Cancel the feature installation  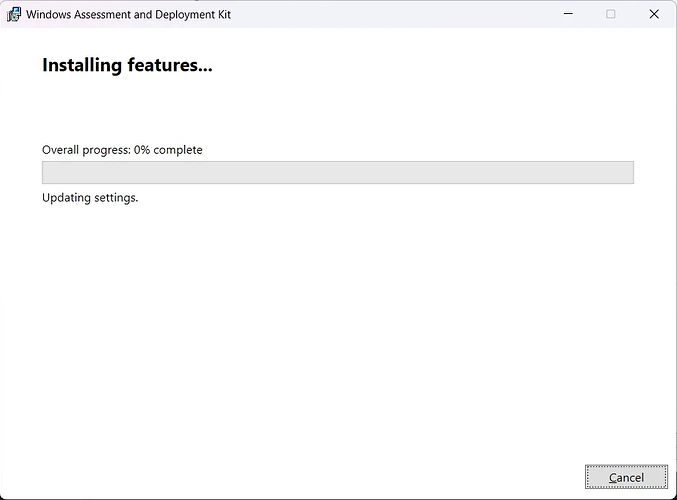point(626,477)
